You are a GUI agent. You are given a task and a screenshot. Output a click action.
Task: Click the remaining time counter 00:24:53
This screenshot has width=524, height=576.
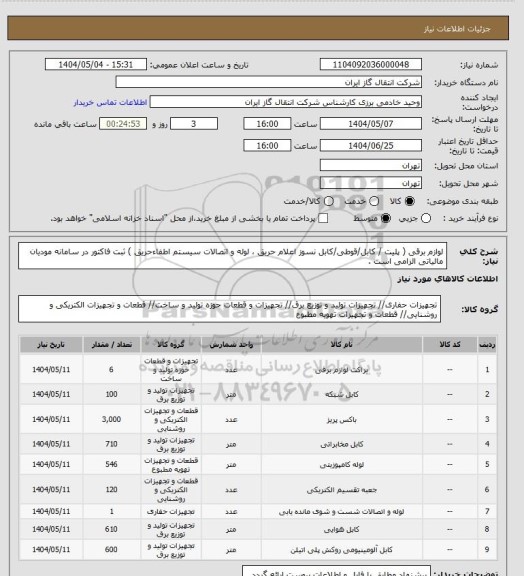(123, 124)
